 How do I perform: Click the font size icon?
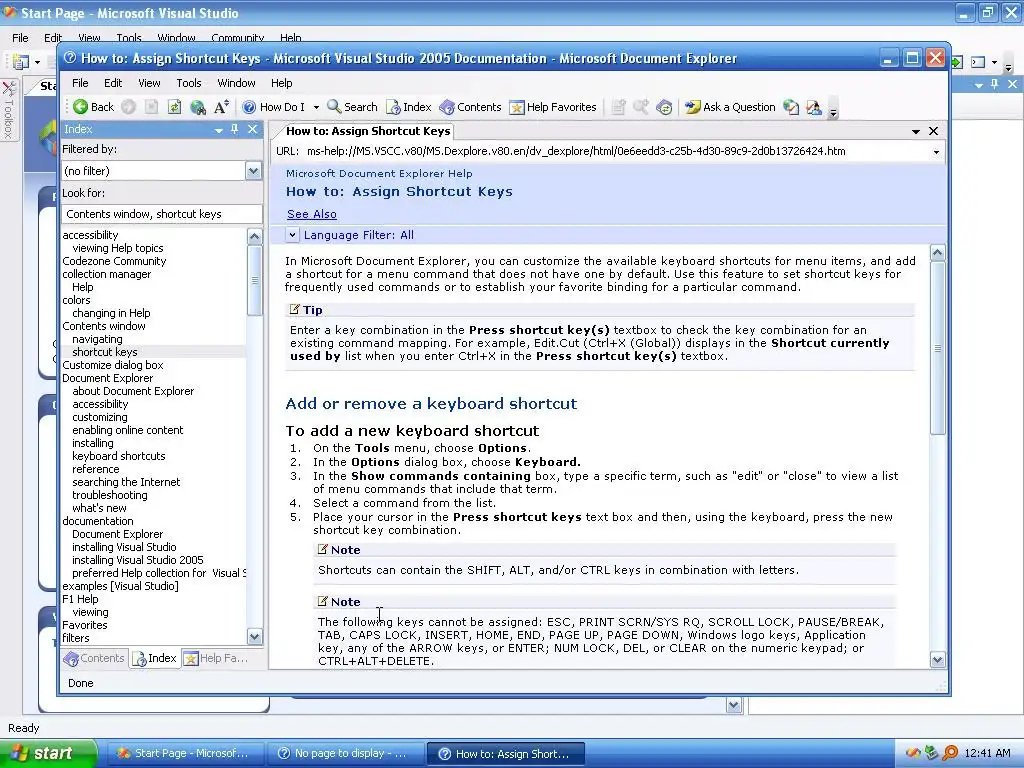click(x=221, y=107)
